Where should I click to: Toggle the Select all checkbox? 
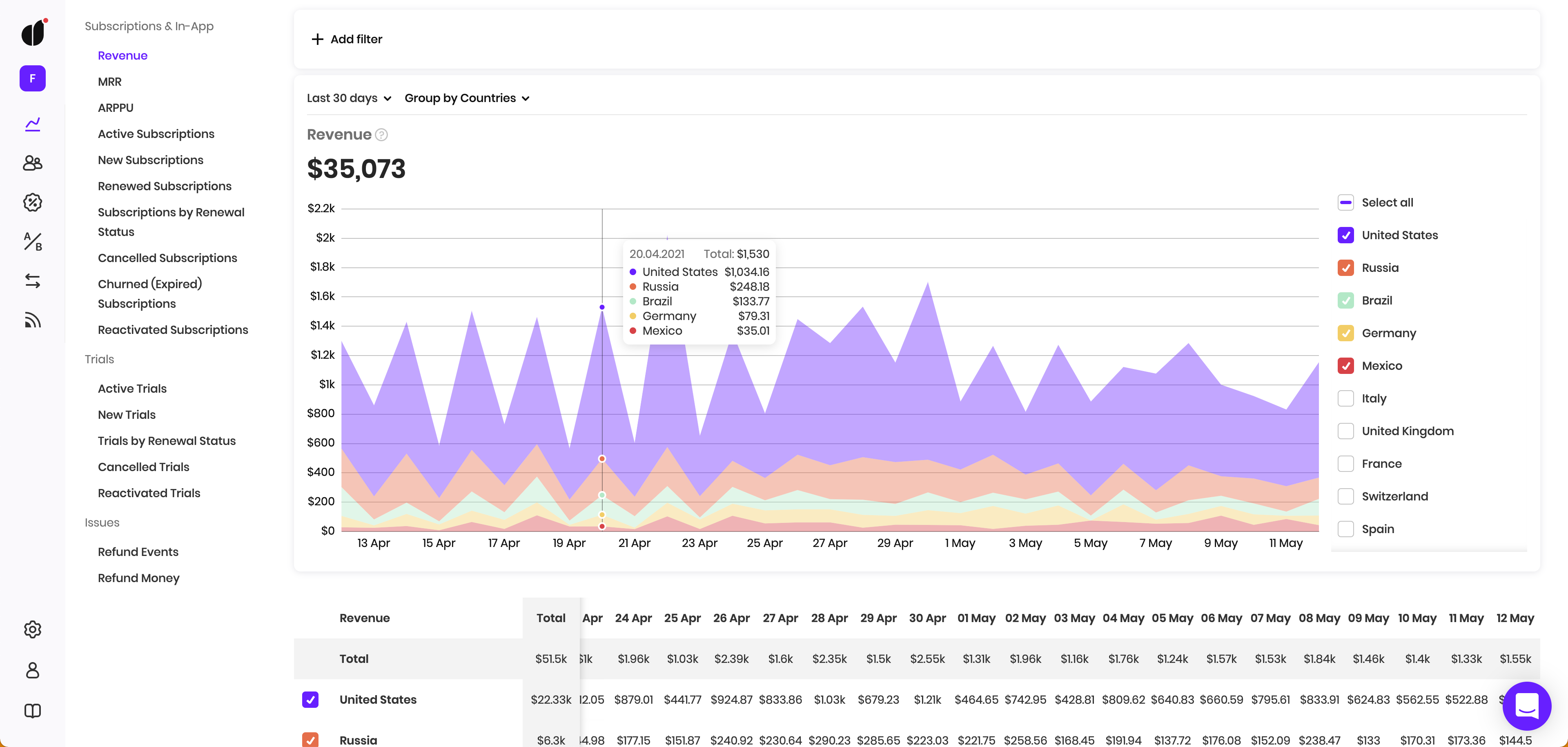(x=1346, y=202)
